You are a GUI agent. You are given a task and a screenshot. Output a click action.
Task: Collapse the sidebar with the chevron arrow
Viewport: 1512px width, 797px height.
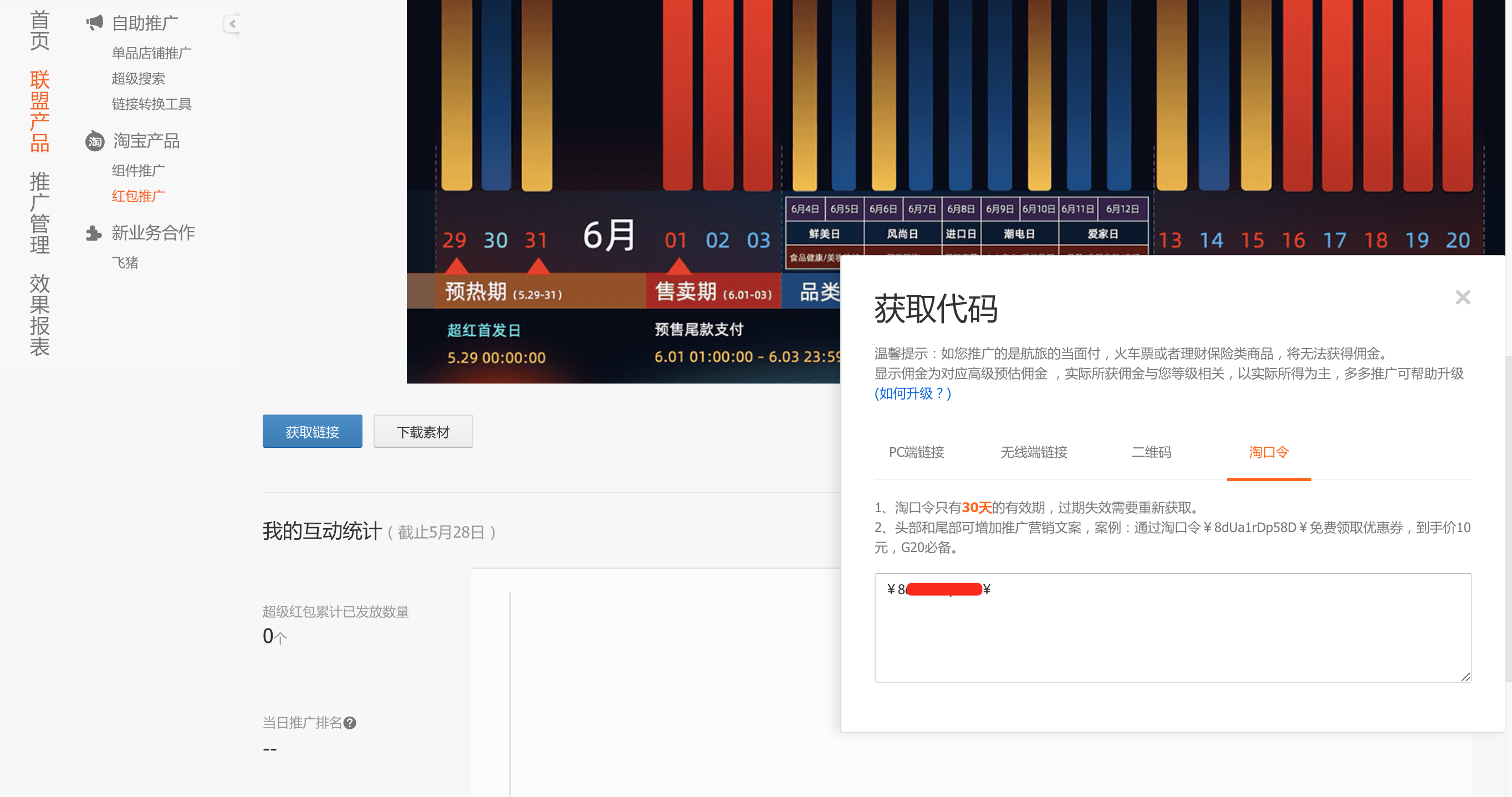pos(232,24)
